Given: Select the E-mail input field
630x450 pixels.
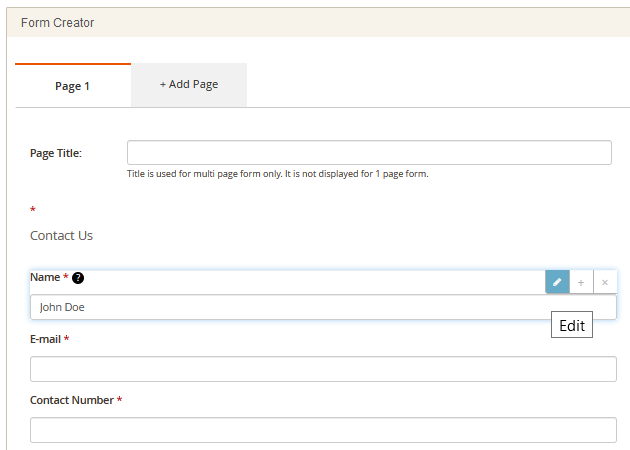Looking at the screenshot, I should click(x=322, y=369).
